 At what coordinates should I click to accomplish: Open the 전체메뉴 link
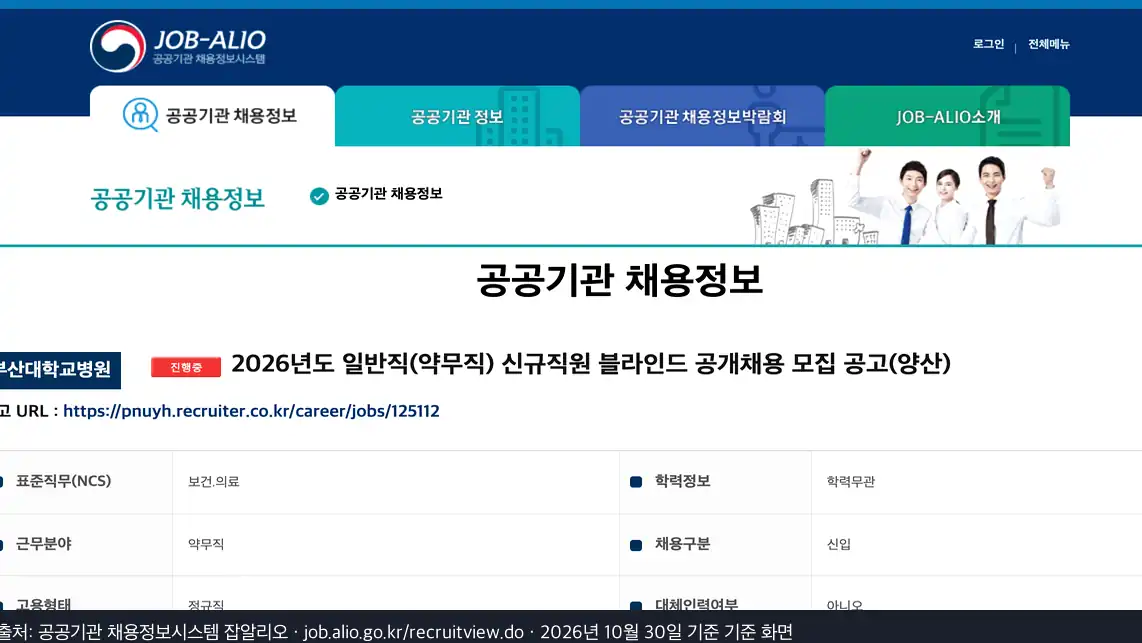coord(1049,44)
